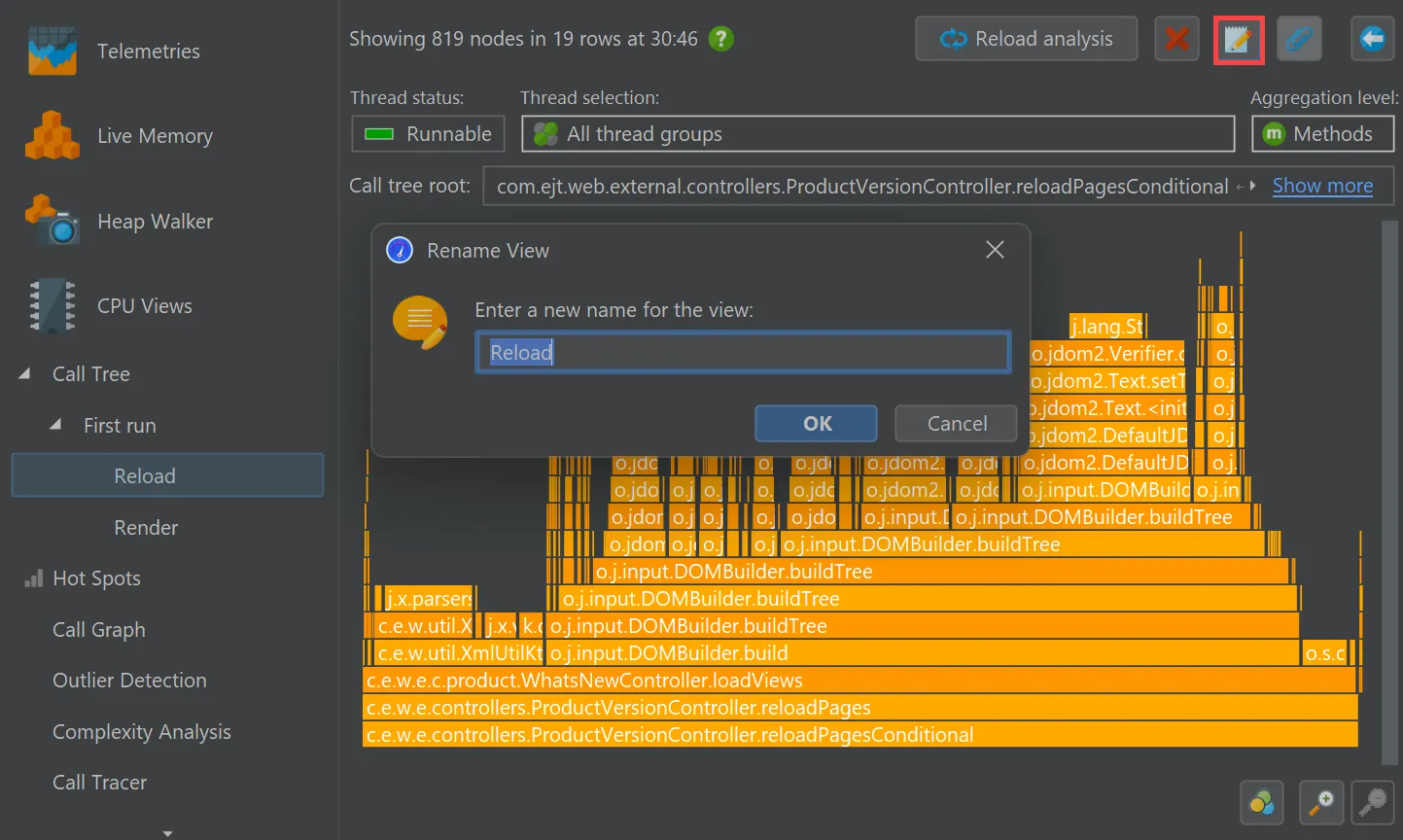This screenshot has width=1403, height=840.
Task: Select the Reload view in sidebar
Action: point(167,475)
